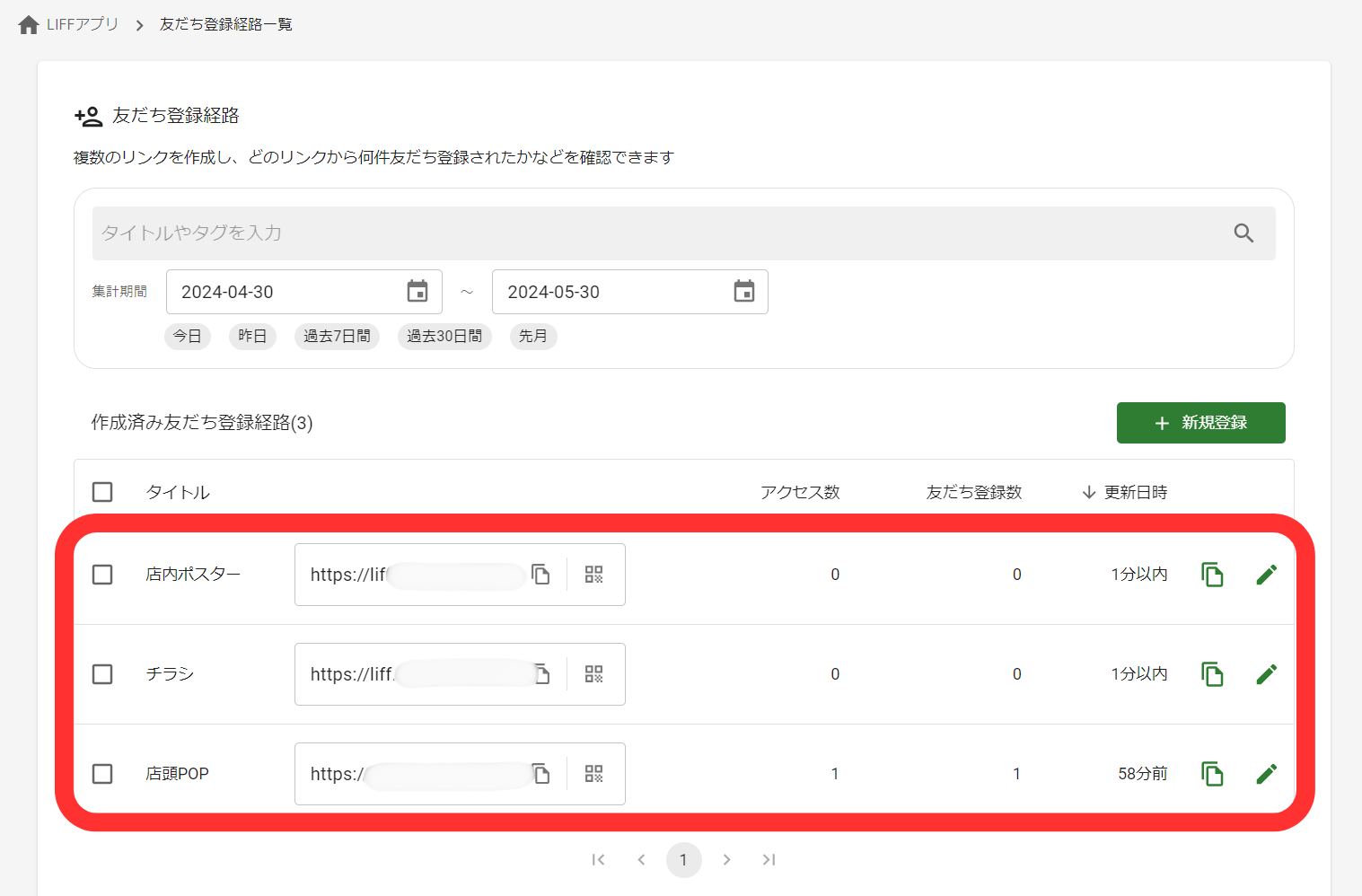Viewport: 1362px width, 896px height.
Task: Edit the チラシ row via the pencil icon
Action: (1267, 673)
